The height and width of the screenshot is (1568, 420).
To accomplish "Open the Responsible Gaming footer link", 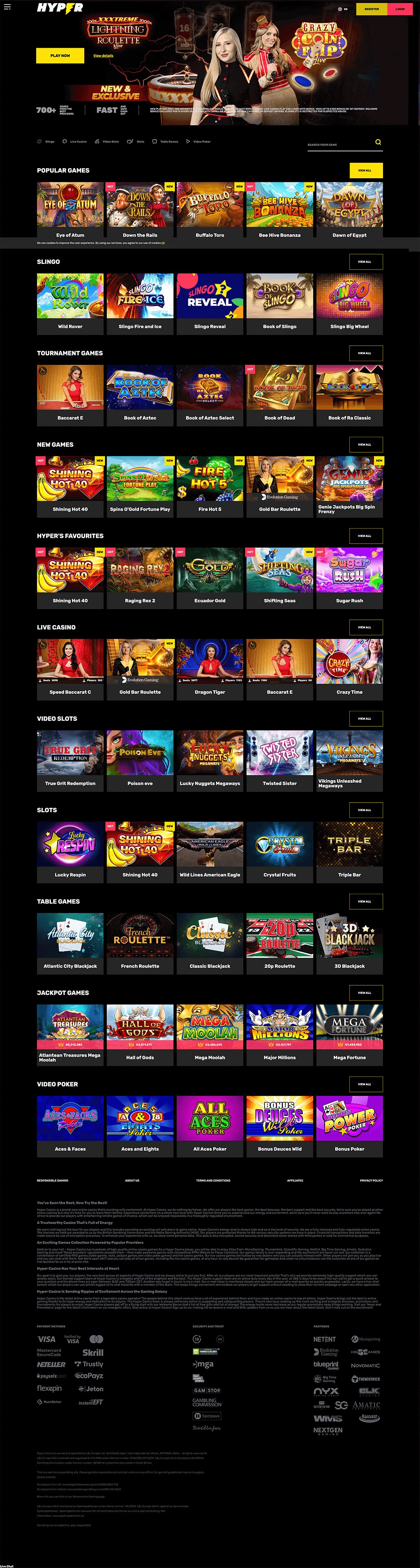I will click(53, 1180).
